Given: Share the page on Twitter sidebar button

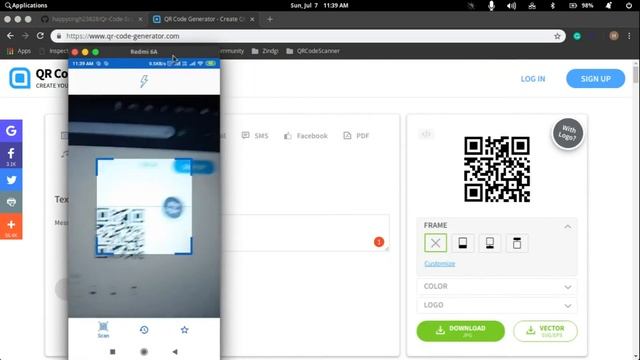Looking at the screenshot, I should (11, 180).
